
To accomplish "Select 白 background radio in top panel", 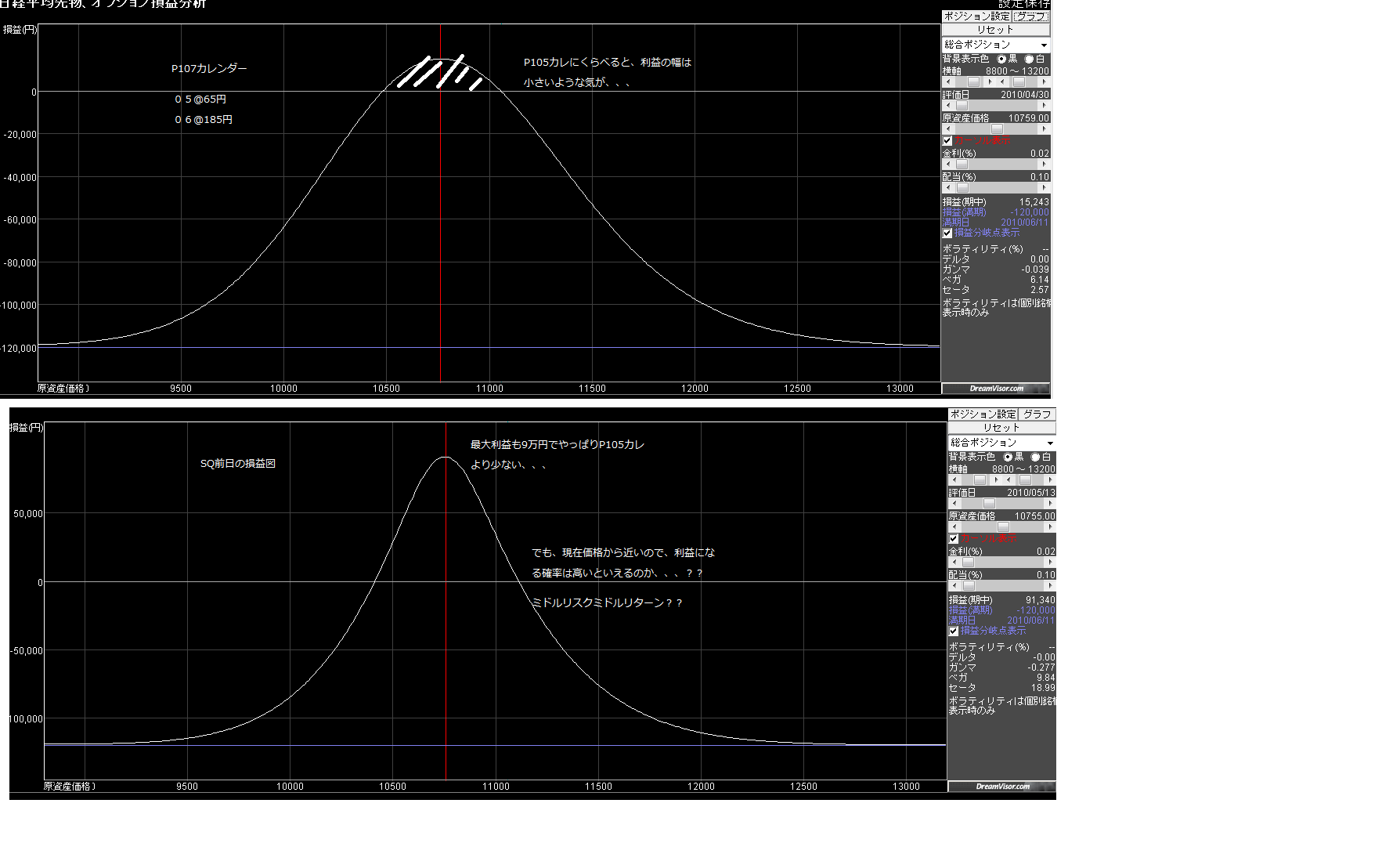I will [x=1030, y=60].
